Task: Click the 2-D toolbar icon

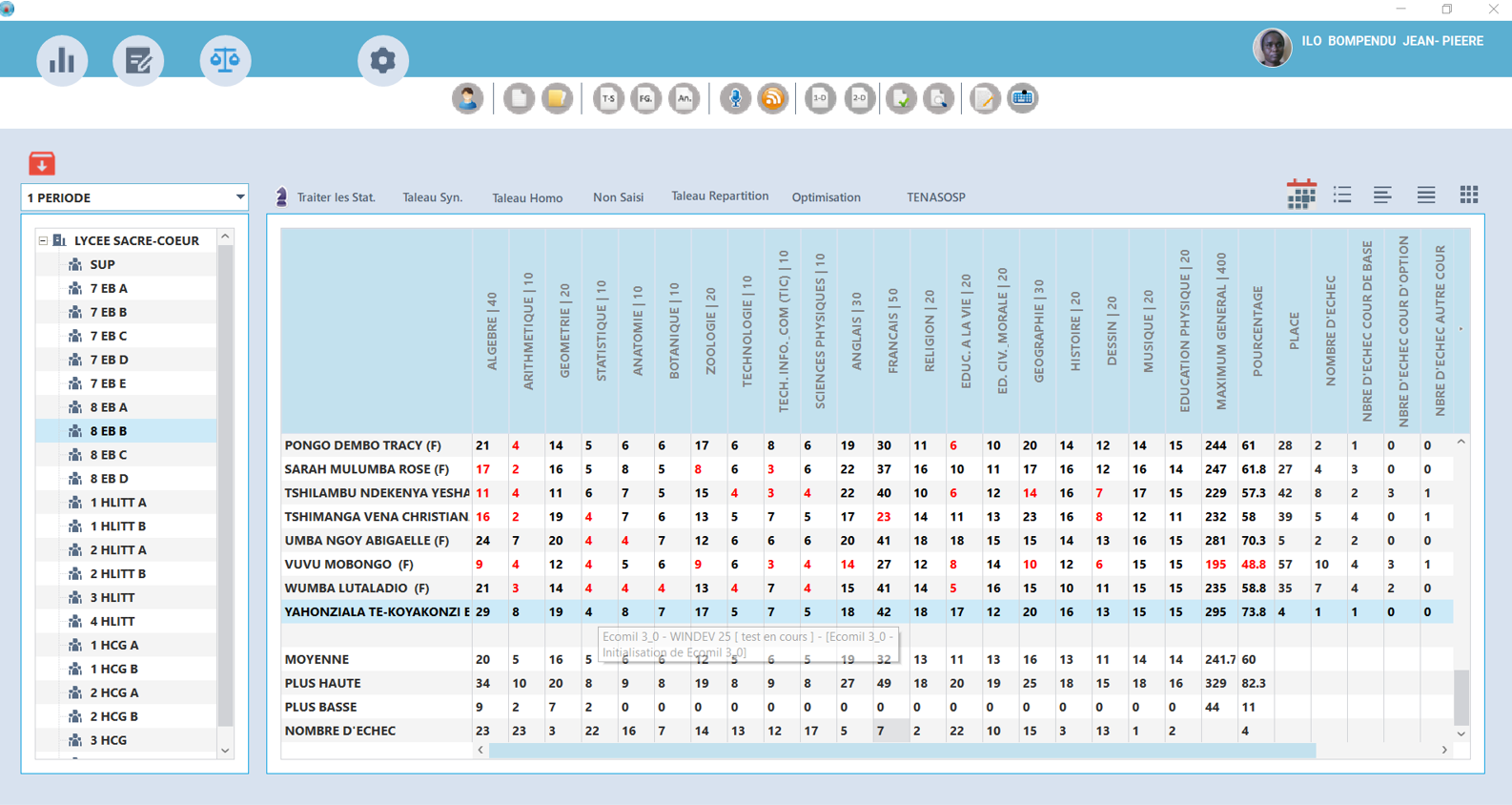Action: pyautogui.click(x=860, y=98)
